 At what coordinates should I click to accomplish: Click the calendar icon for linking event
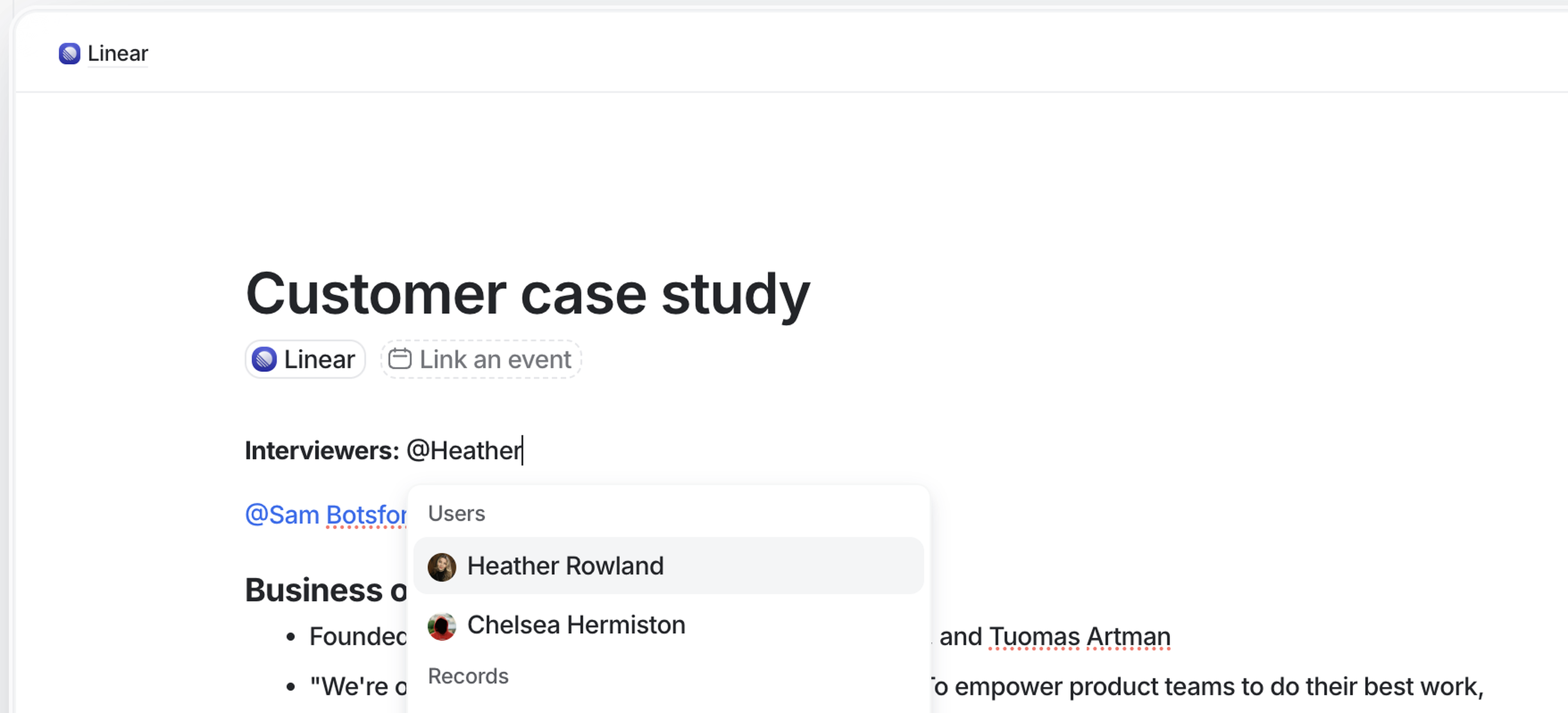tap(400, 359)
